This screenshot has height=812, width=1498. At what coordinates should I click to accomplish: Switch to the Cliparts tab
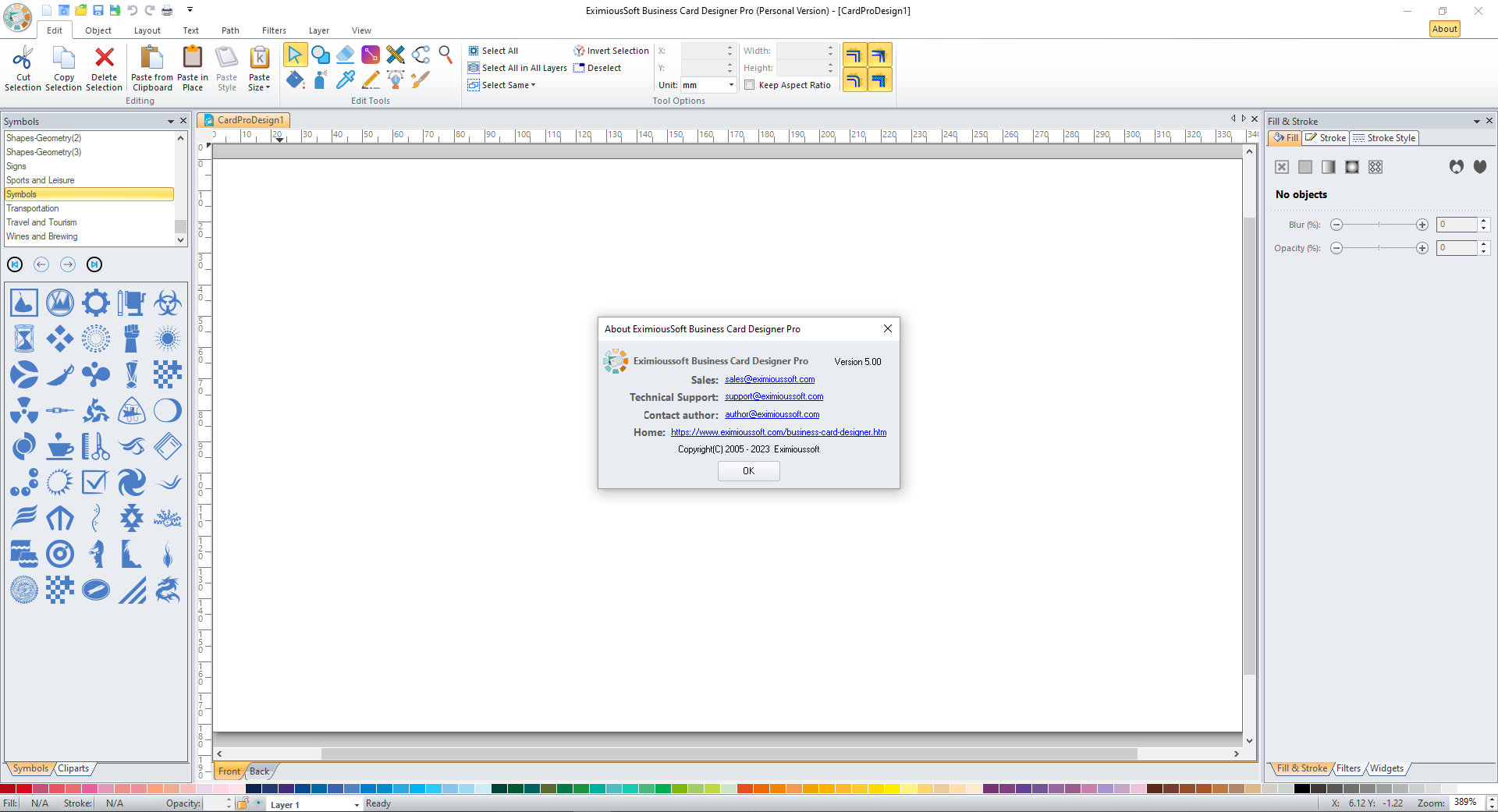click(x=73, y=768)
